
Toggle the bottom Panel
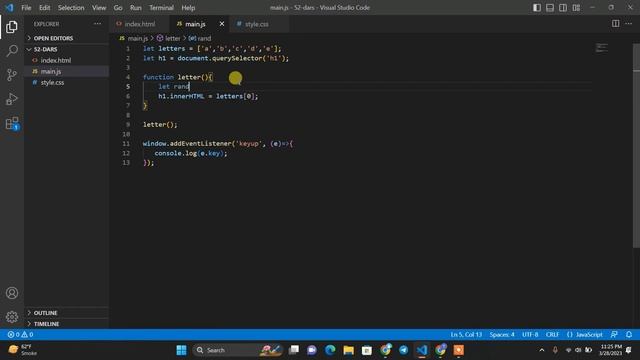(550, 7)
